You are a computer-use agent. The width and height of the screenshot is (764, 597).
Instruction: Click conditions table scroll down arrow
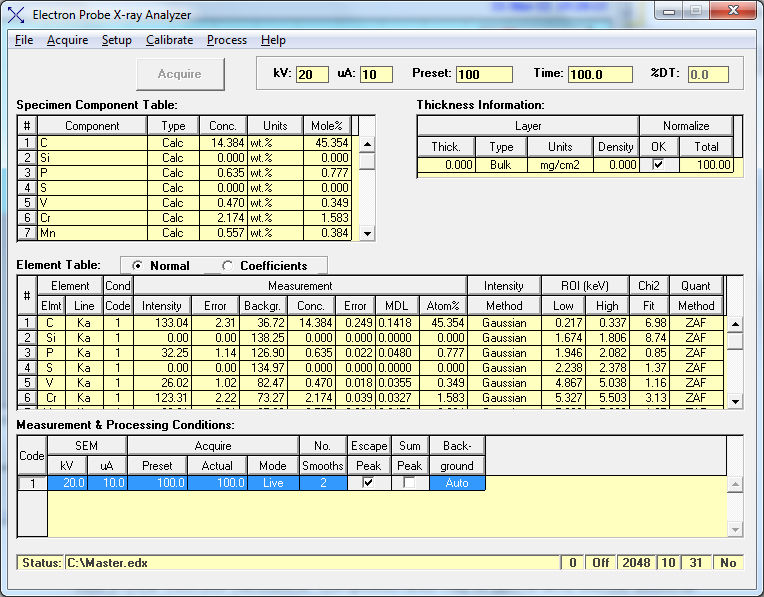735,529
